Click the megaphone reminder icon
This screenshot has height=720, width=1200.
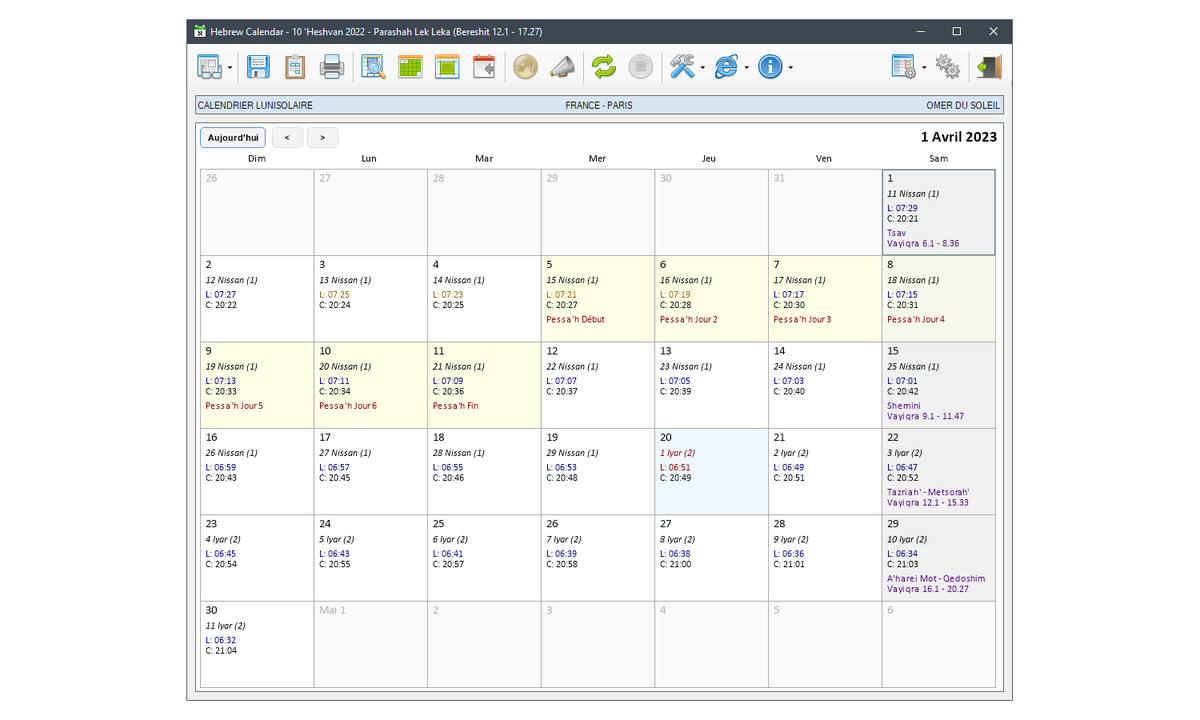pos(562,67)
